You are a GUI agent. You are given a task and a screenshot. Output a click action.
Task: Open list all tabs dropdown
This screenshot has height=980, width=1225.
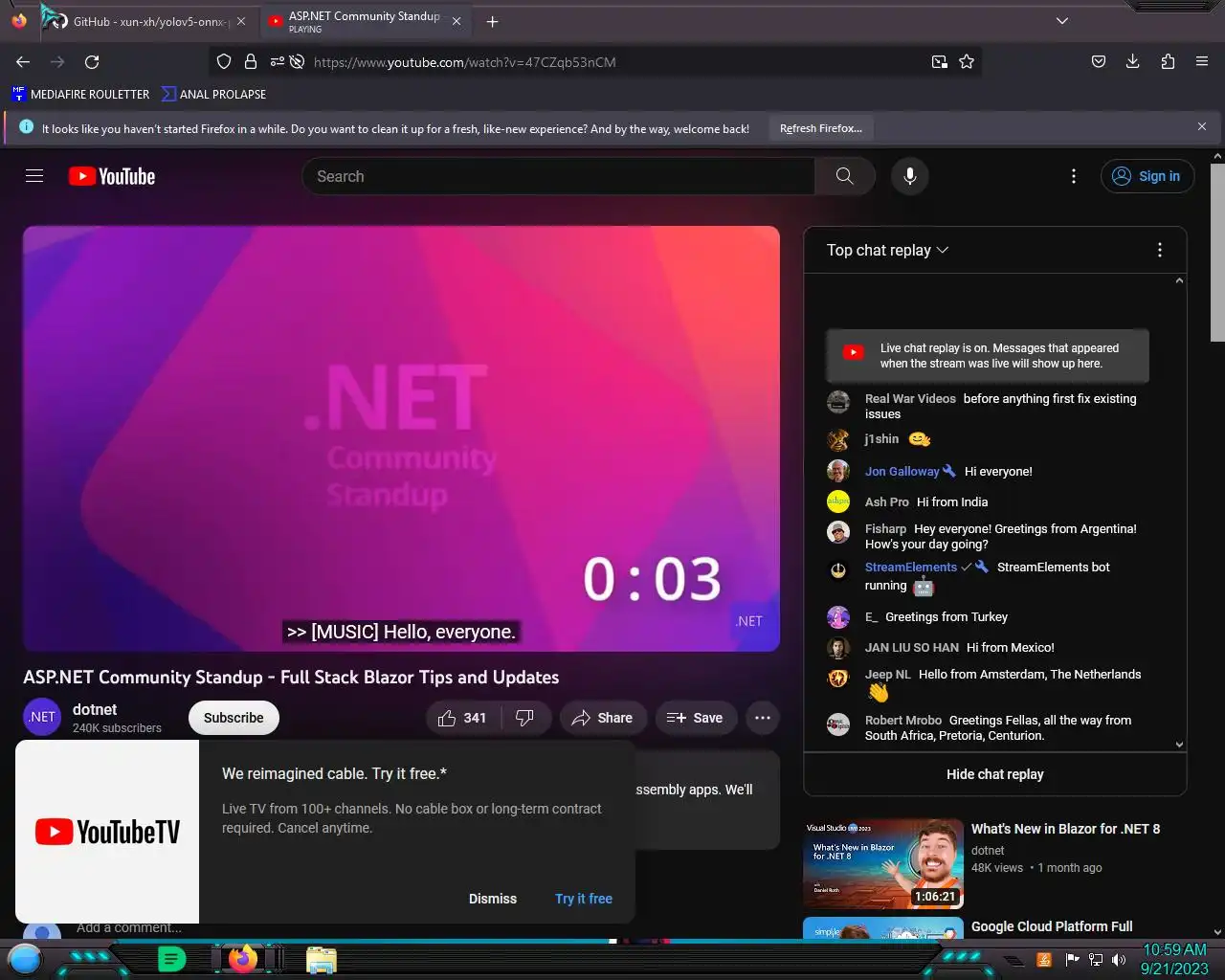point(1061,21)
